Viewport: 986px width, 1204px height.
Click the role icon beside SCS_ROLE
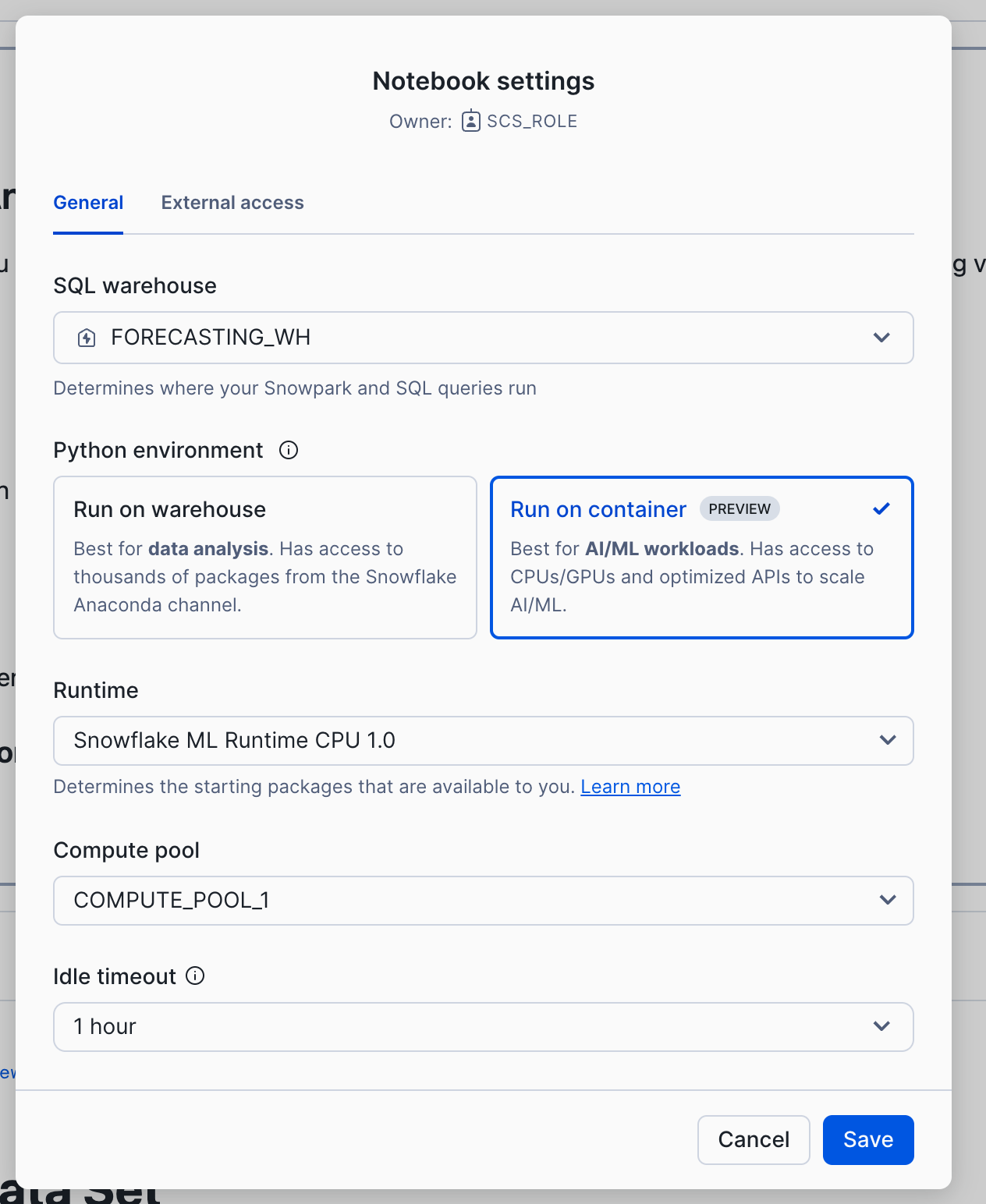pos(470,122)
